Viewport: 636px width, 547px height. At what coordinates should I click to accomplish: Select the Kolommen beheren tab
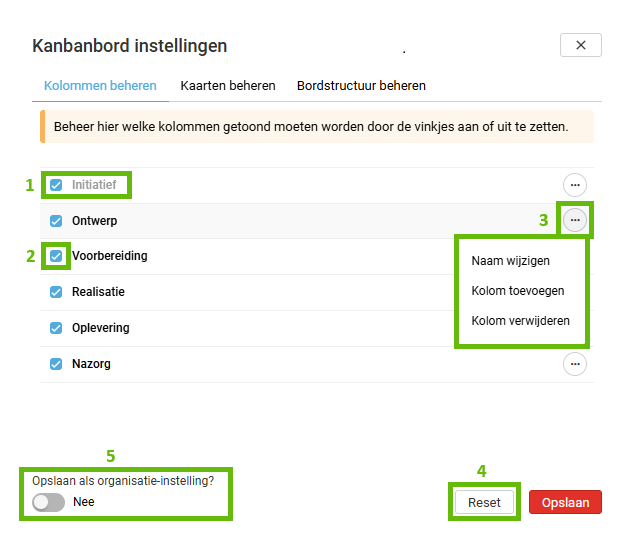click(100, 86)
